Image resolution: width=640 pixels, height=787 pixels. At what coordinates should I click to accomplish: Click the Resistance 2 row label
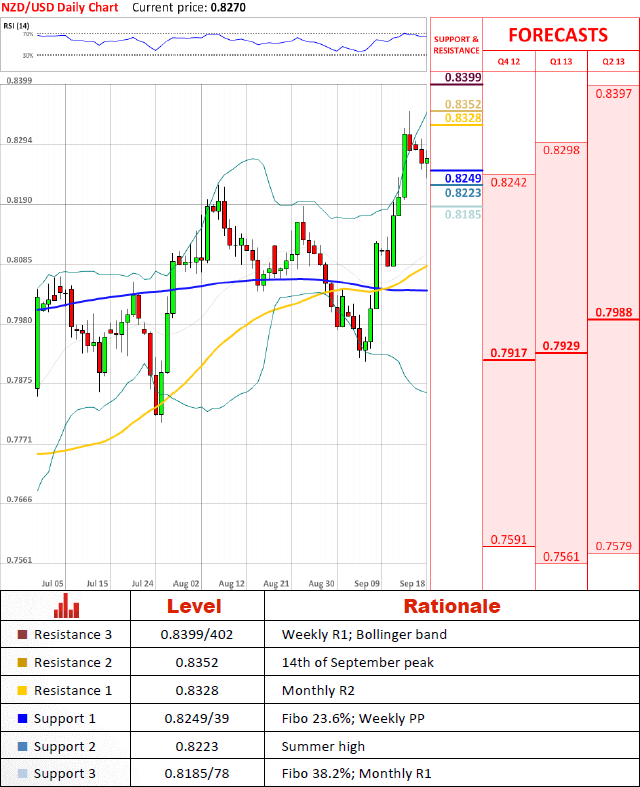(x=73, y=663)
